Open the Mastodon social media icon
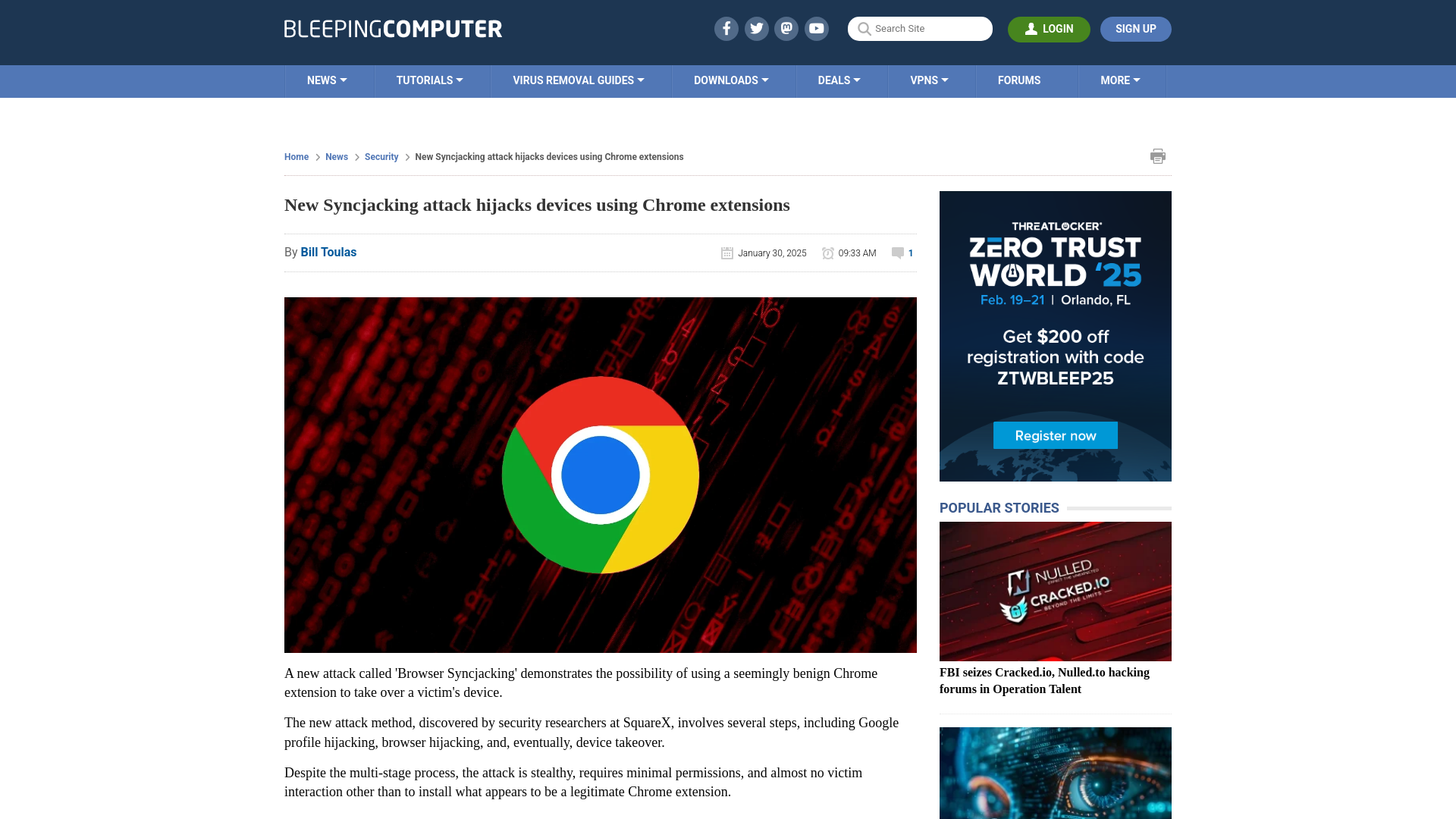 (787, 28)
